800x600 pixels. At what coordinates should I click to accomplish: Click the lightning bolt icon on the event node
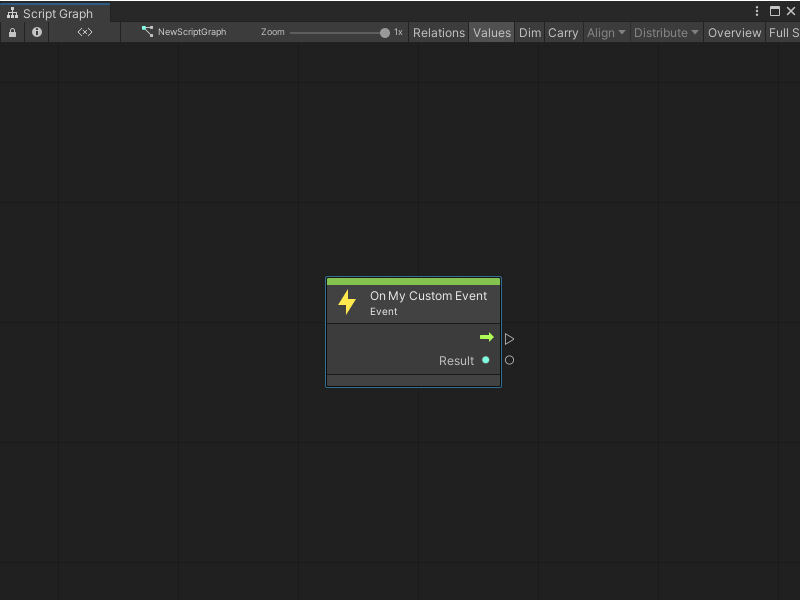(345, 302)
